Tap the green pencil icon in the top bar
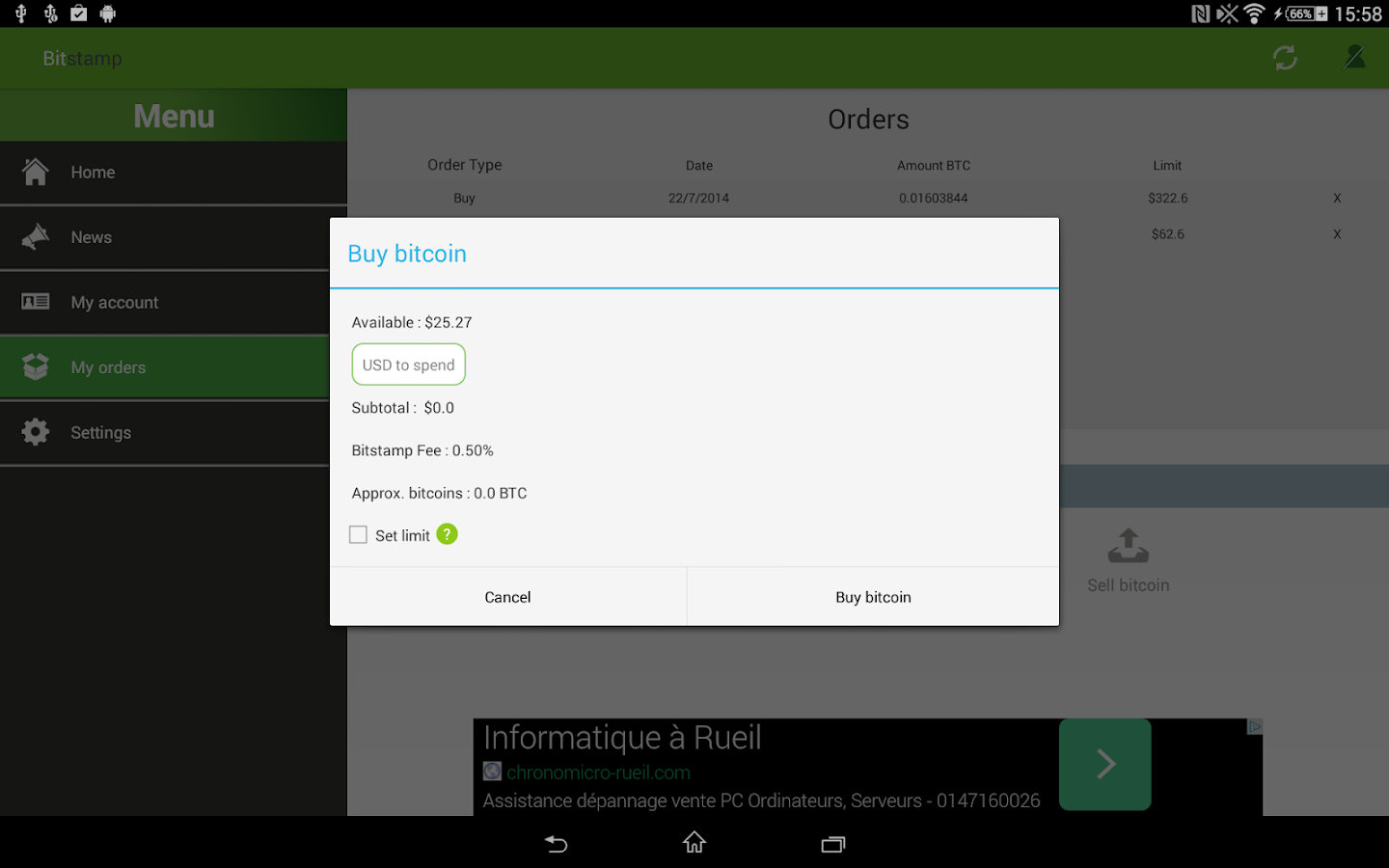The height and width of the screenshot is (868, 1389). point(1354,58)
